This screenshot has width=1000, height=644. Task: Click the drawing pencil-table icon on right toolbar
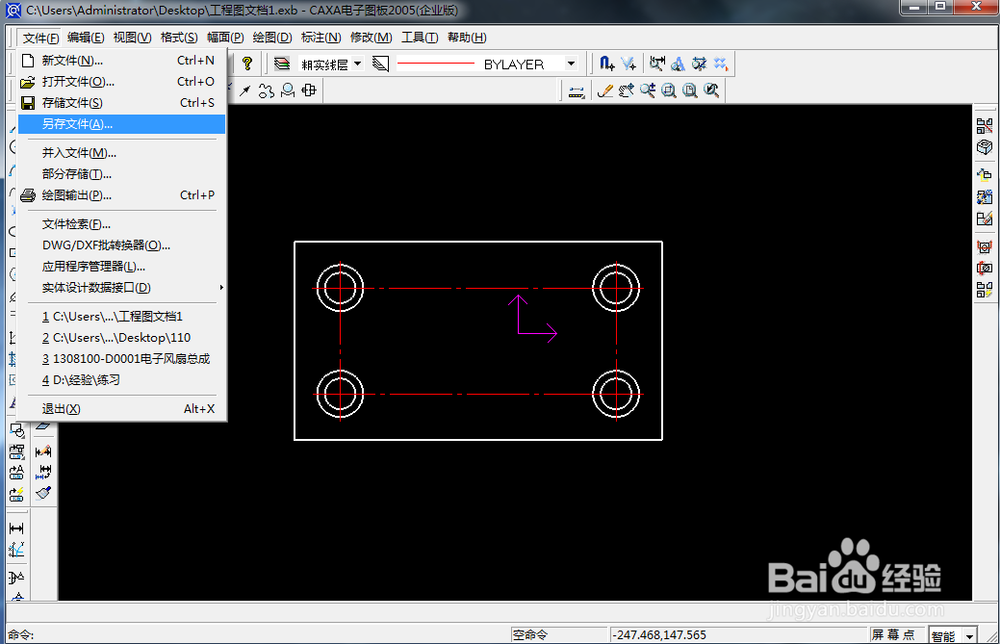tap(984, 219)
